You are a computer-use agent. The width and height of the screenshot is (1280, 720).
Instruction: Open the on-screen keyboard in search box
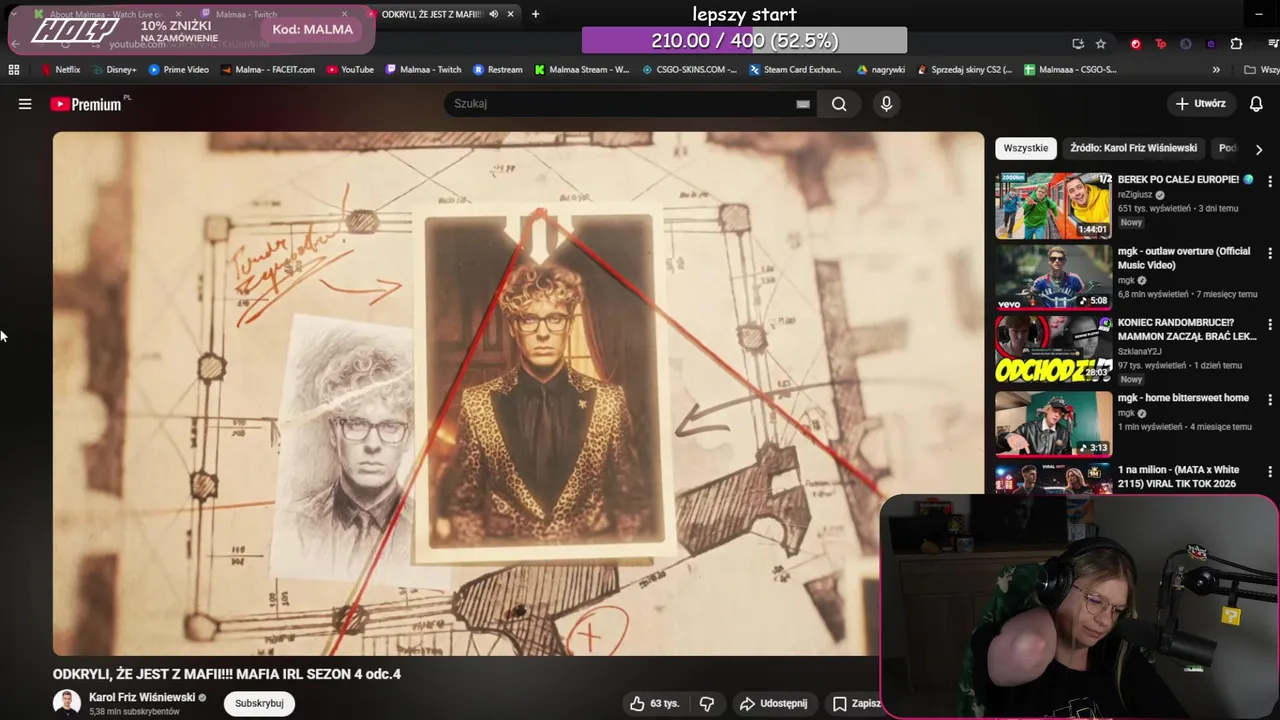(x=802, y=104)
